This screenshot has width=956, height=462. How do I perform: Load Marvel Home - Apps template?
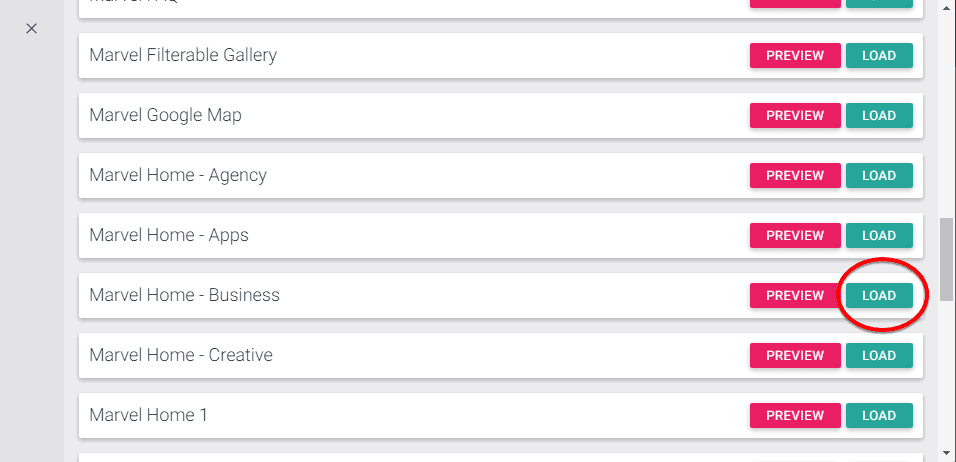[x=879, y=236]
